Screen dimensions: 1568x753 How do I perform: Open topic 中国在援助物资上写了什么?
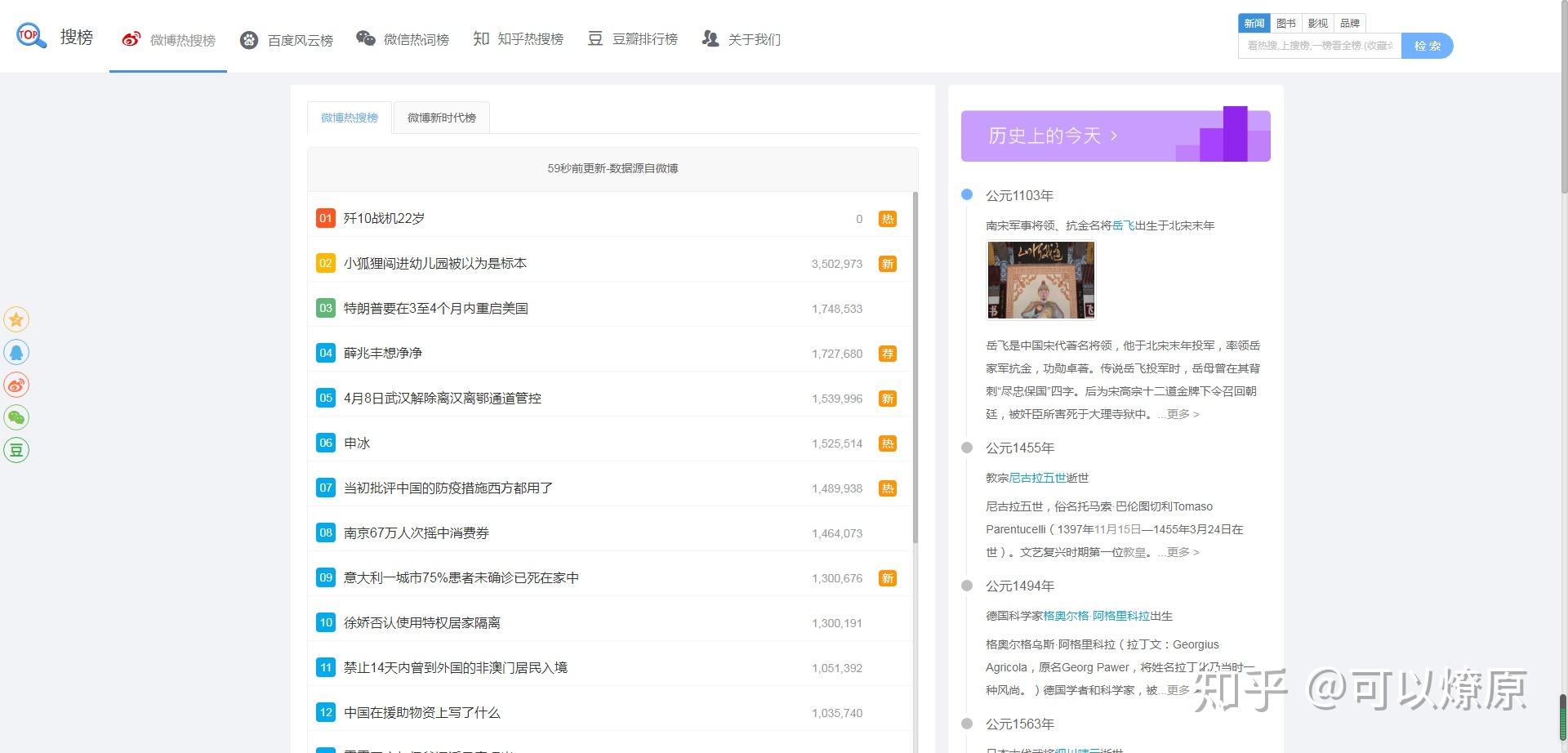(x=422, y=712)
